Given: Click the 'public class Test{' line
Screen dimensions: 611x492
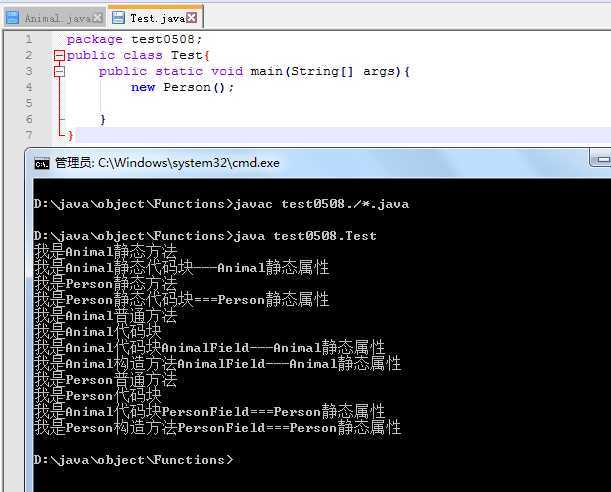Looking at the screenshot, I should tap(138, 55).
